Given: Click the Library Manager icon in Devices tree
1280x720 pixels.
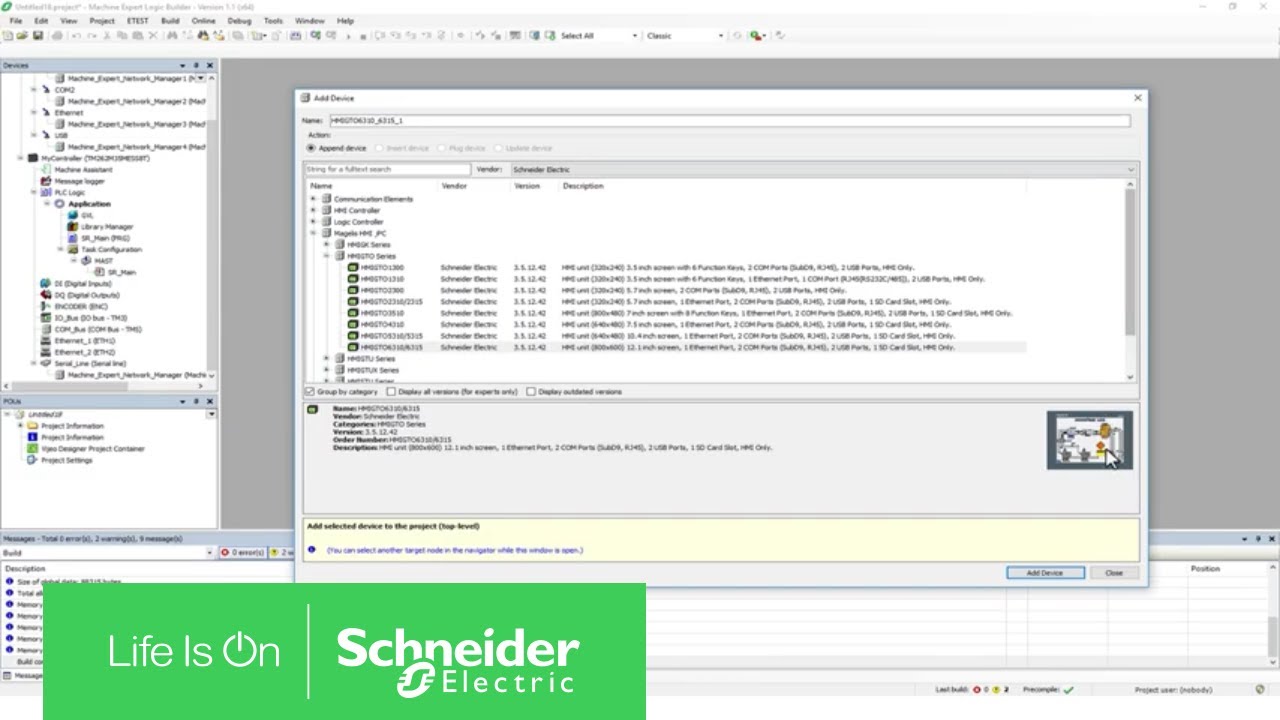Looking at the screenshot, I should click(x=72, y=227).
